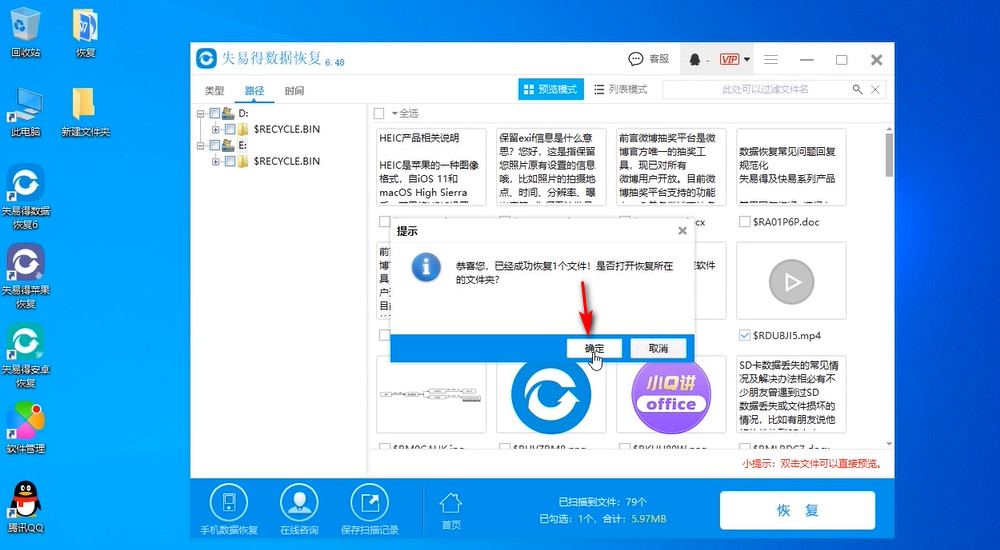Select 小Q讲office image thumbnail
The height and width of the screenshot is (550, 1000).
point(671,395)
